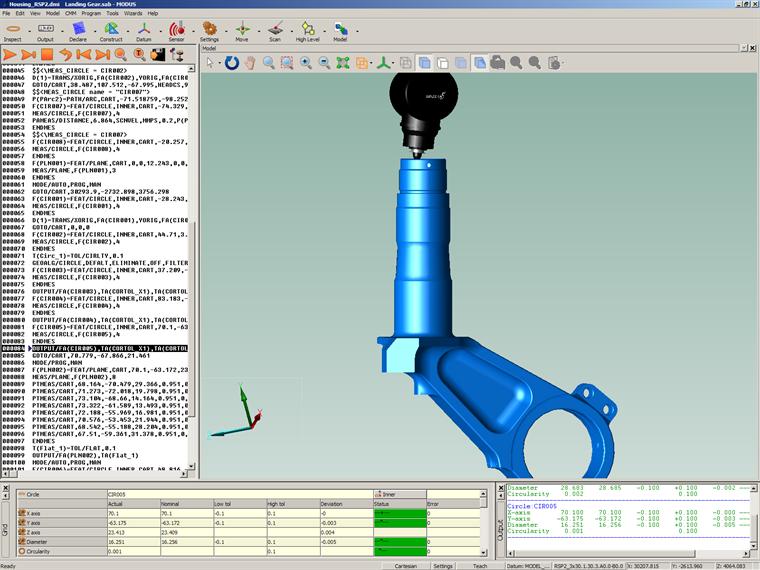760x570 pixels.
Task: Click the save-to-disk program icon
Action: [x=158, y=55]
